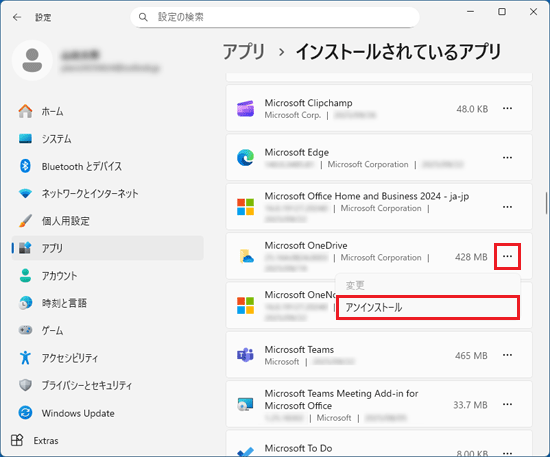The image size is (550, 457).
Task: Click the three dots for Microsoft OneDrive
Action: tap(507, 256)
